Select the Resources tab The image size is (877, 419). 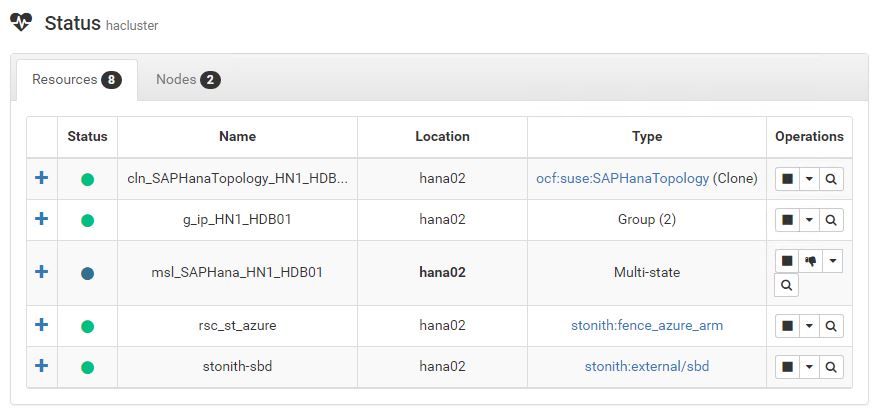[77, 80]
